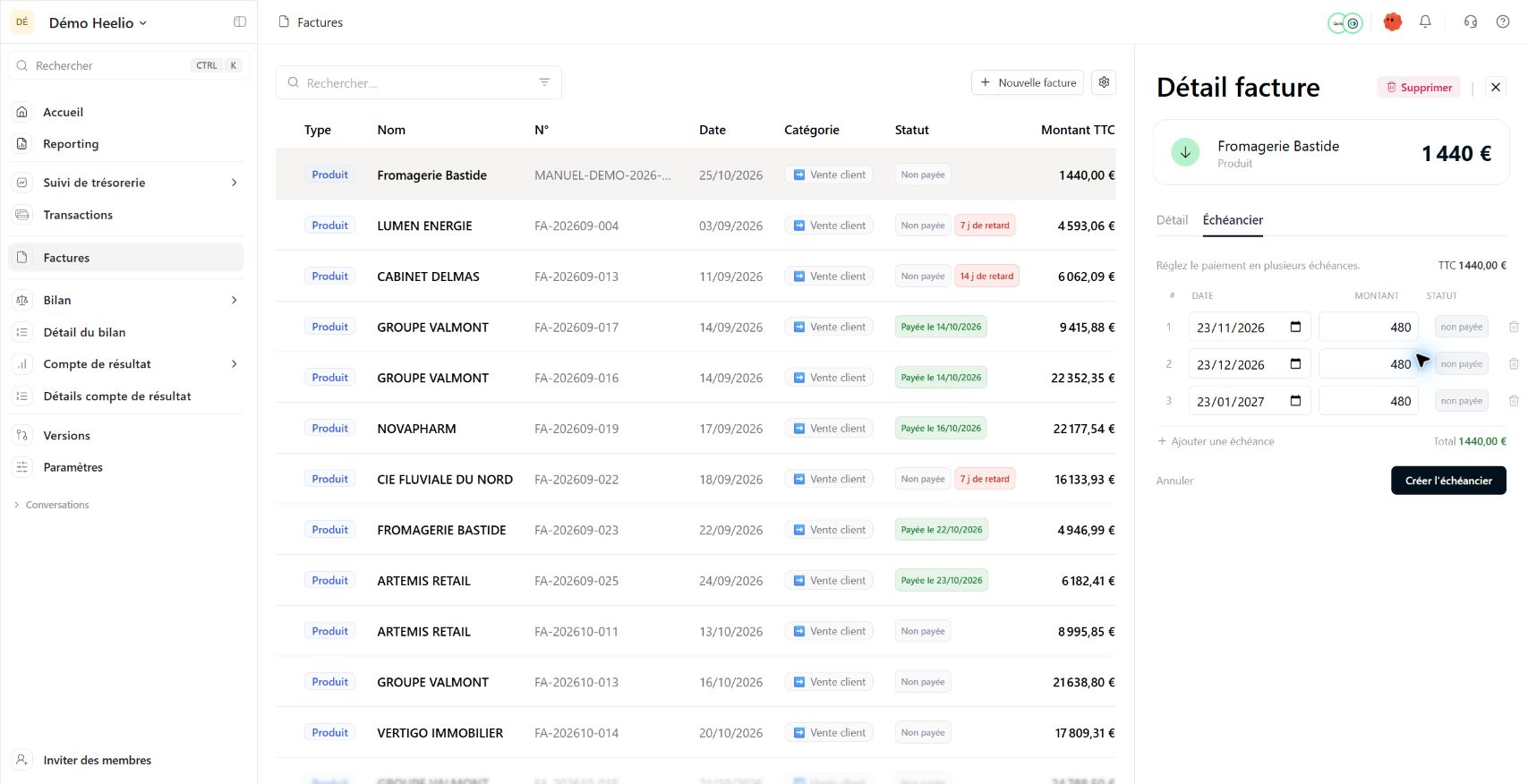1528x784 pixels.
Task: Select the LUMEN ENERGIE invoice row
Action: point(696,226)
